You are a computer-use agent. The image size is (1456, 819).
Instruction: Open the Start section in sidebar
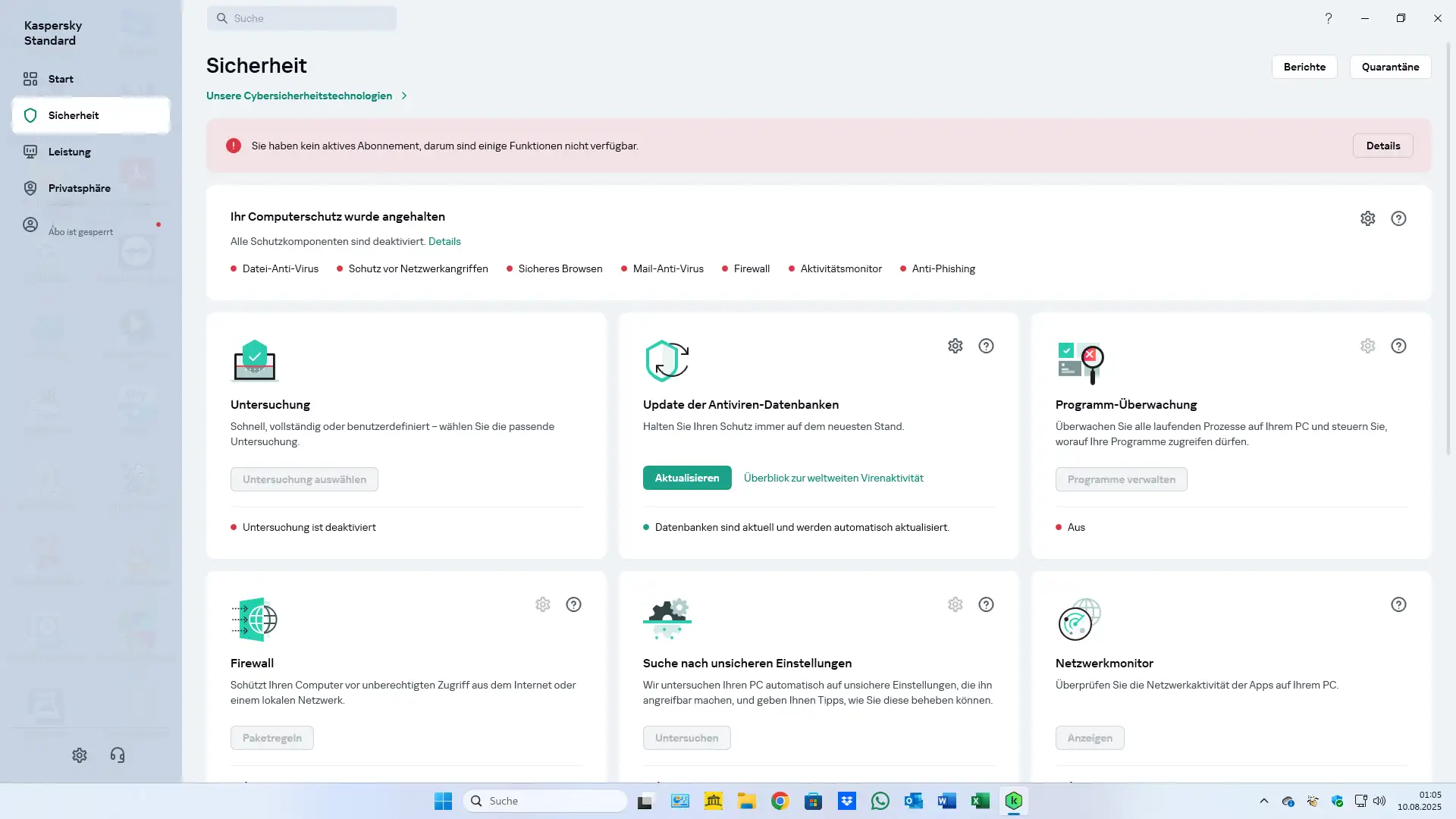tap(61, 79)
